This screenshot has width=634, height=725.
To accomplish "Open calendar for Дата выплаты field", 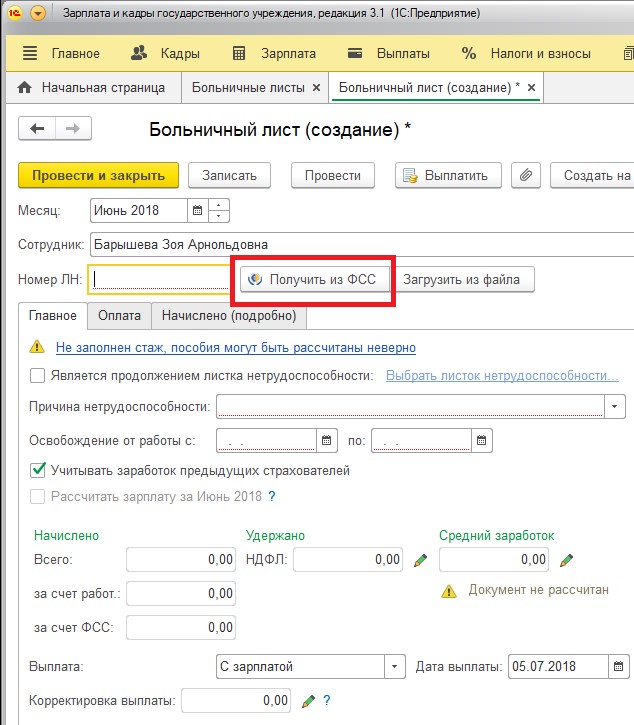I will [x=620, y=667].
